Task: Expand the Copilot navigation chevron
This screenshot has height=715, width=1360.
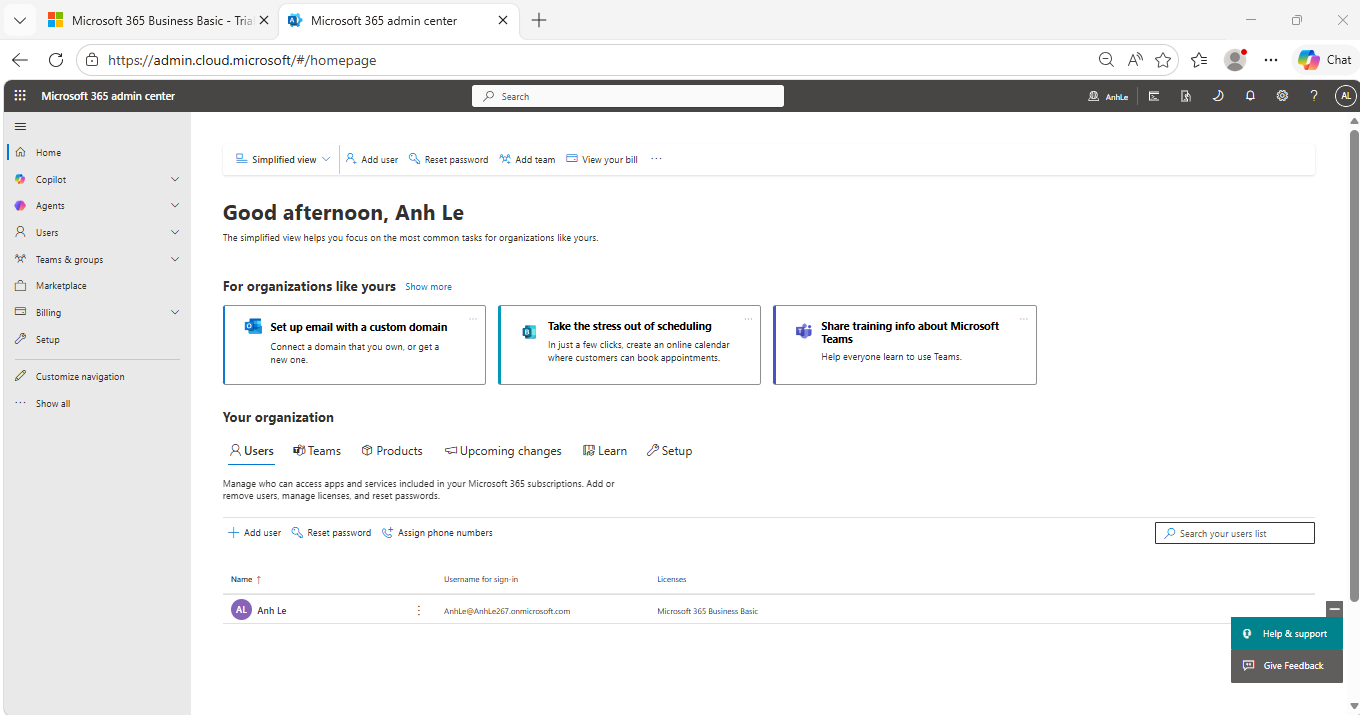Action: pyautogui.click(x=175, y=179)
